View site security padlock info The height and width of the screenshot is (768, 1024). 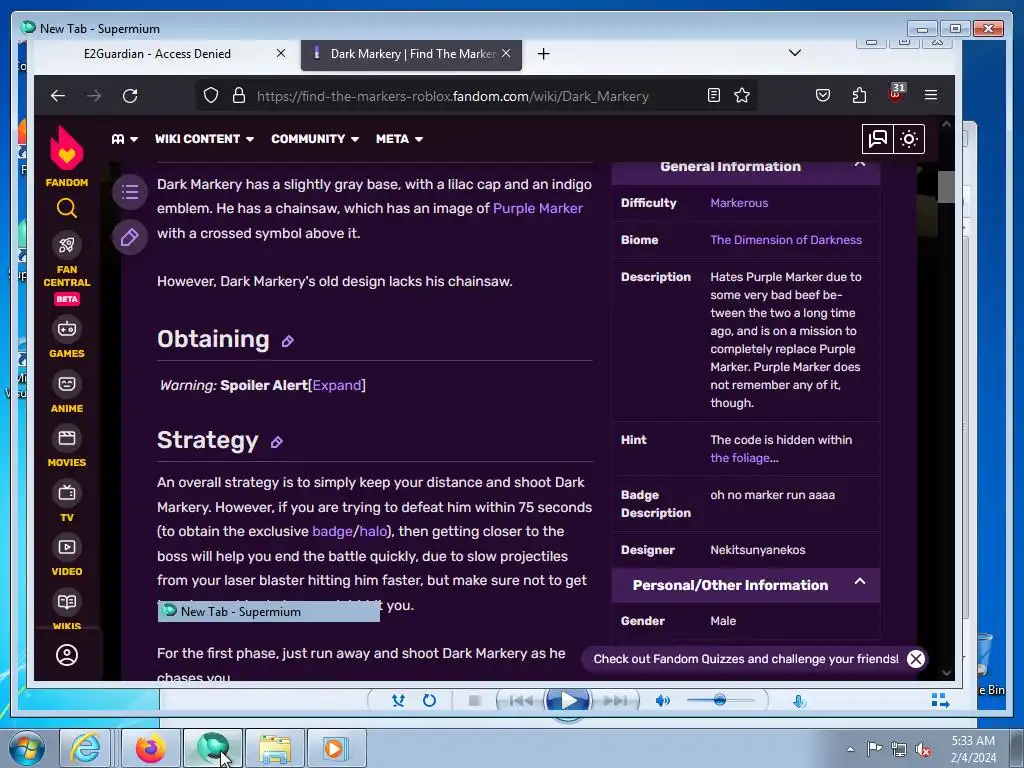pos(239,95)
